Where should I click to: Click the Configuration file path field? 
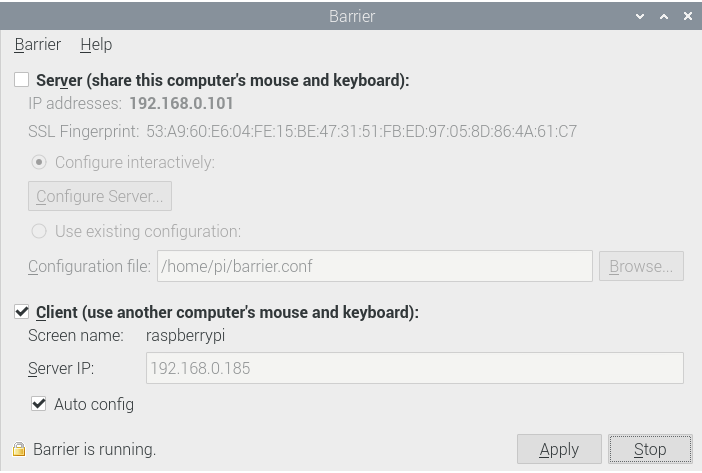pyautogui.click(x=375, y=266)
